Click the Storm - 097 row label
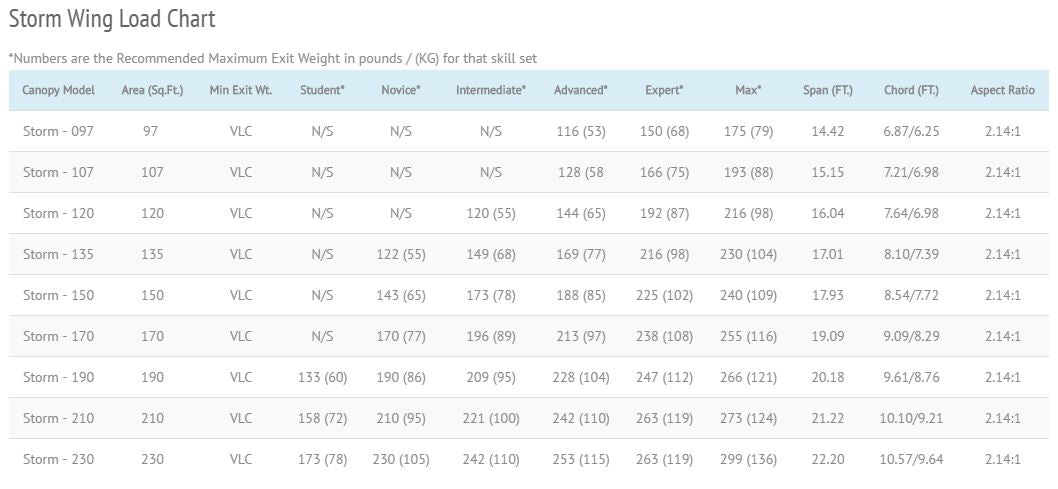The height and width of the screenshot is (489, 1058). click(x=58, y=131)
